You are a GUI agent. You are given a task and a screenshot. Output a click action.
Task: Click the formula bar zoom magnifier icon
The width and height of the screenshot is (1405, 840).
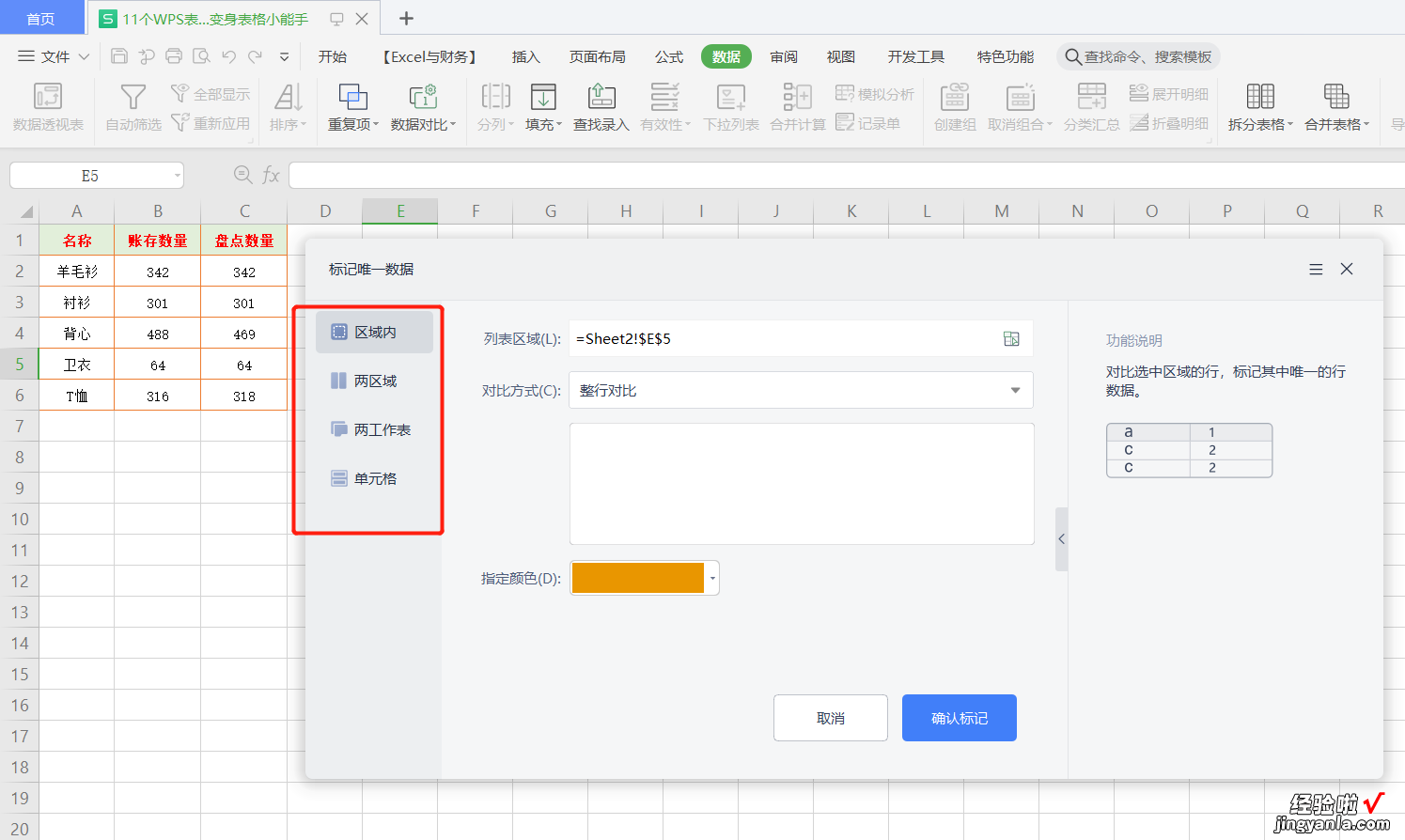[x=242, y=175]
